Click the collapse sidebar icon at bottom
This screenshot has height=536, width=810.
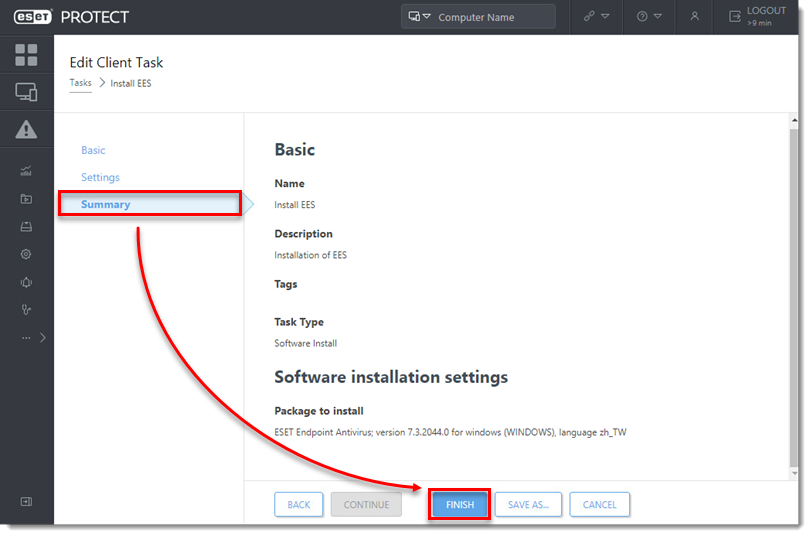point(26,501)
